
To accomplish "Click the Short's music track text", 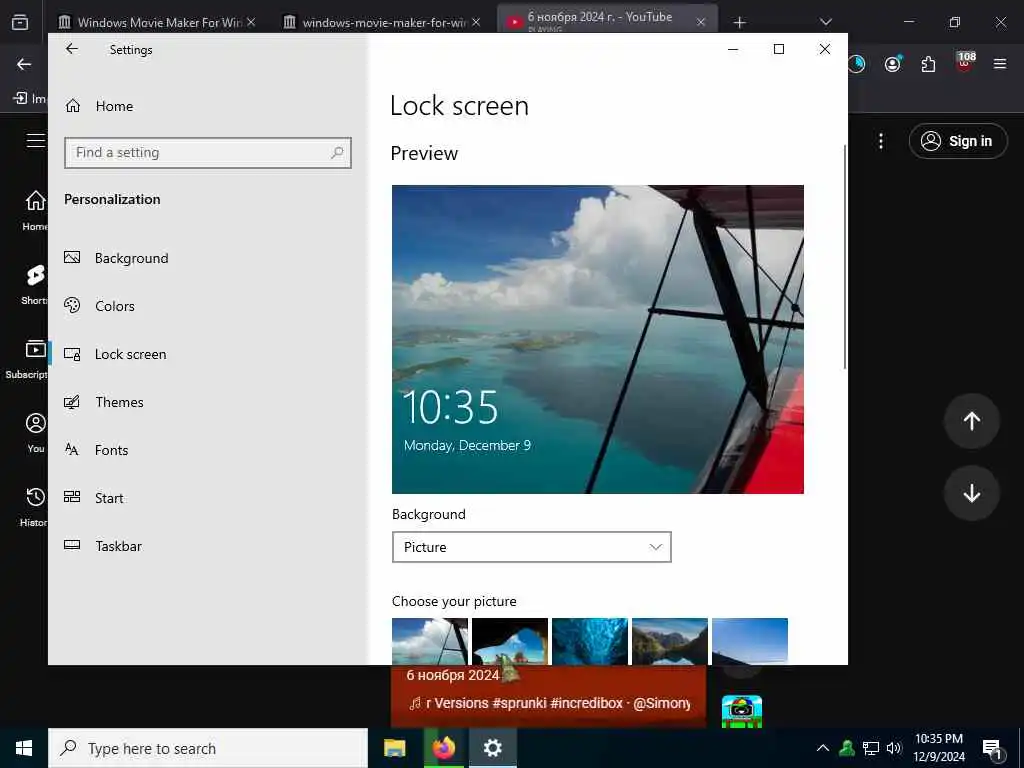I will point(550,703).
